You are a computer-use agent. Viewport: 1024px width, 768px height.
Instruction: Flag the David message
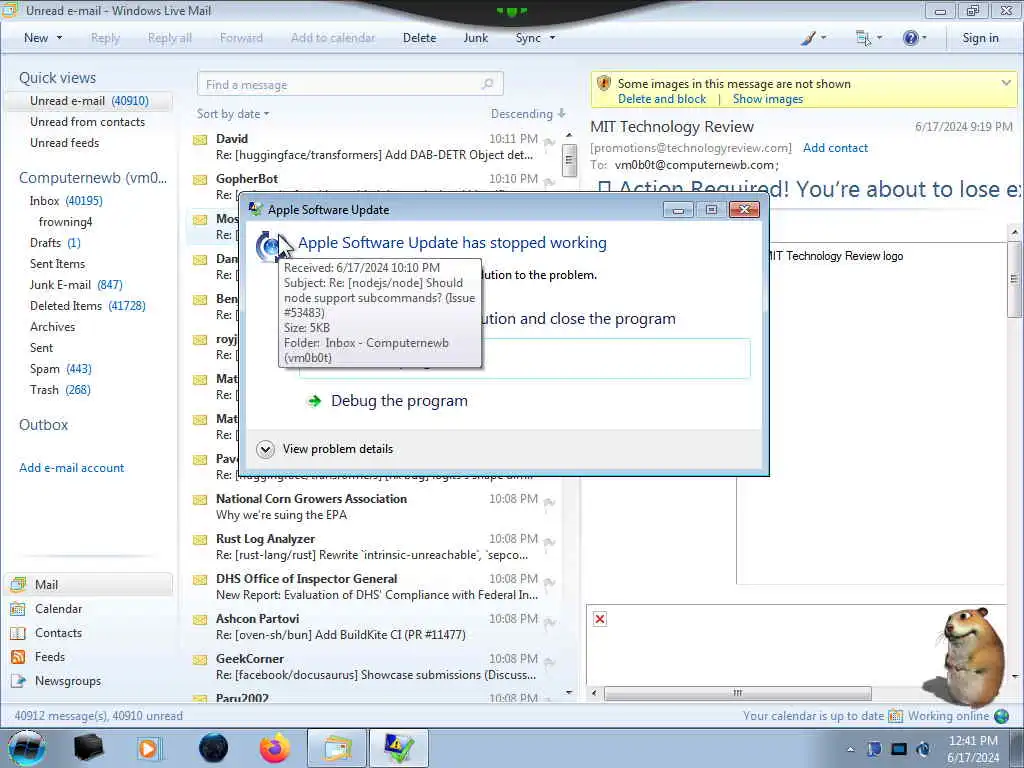[549, 142]
